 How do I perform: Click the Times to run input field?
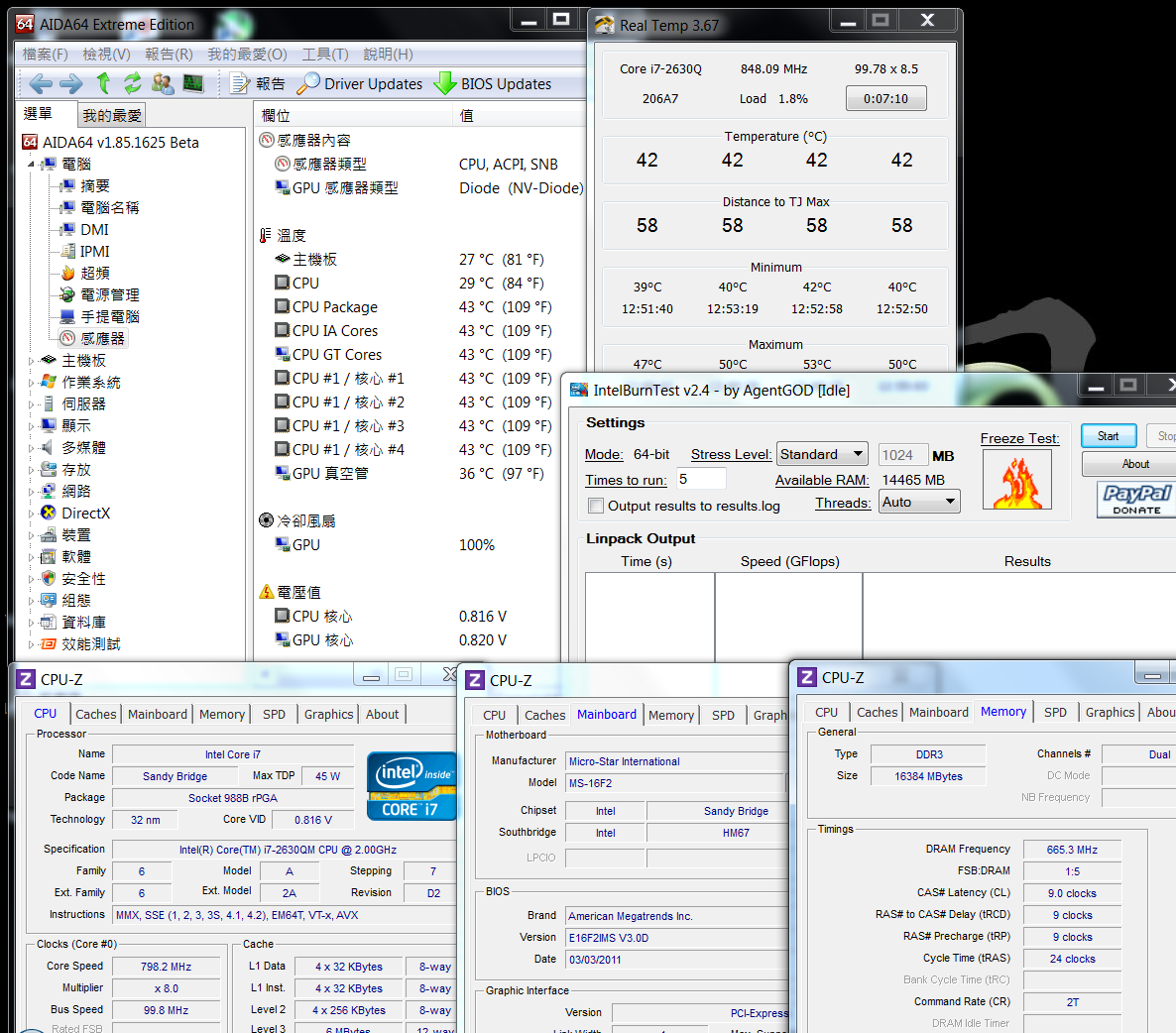click(x=702, y=479)
